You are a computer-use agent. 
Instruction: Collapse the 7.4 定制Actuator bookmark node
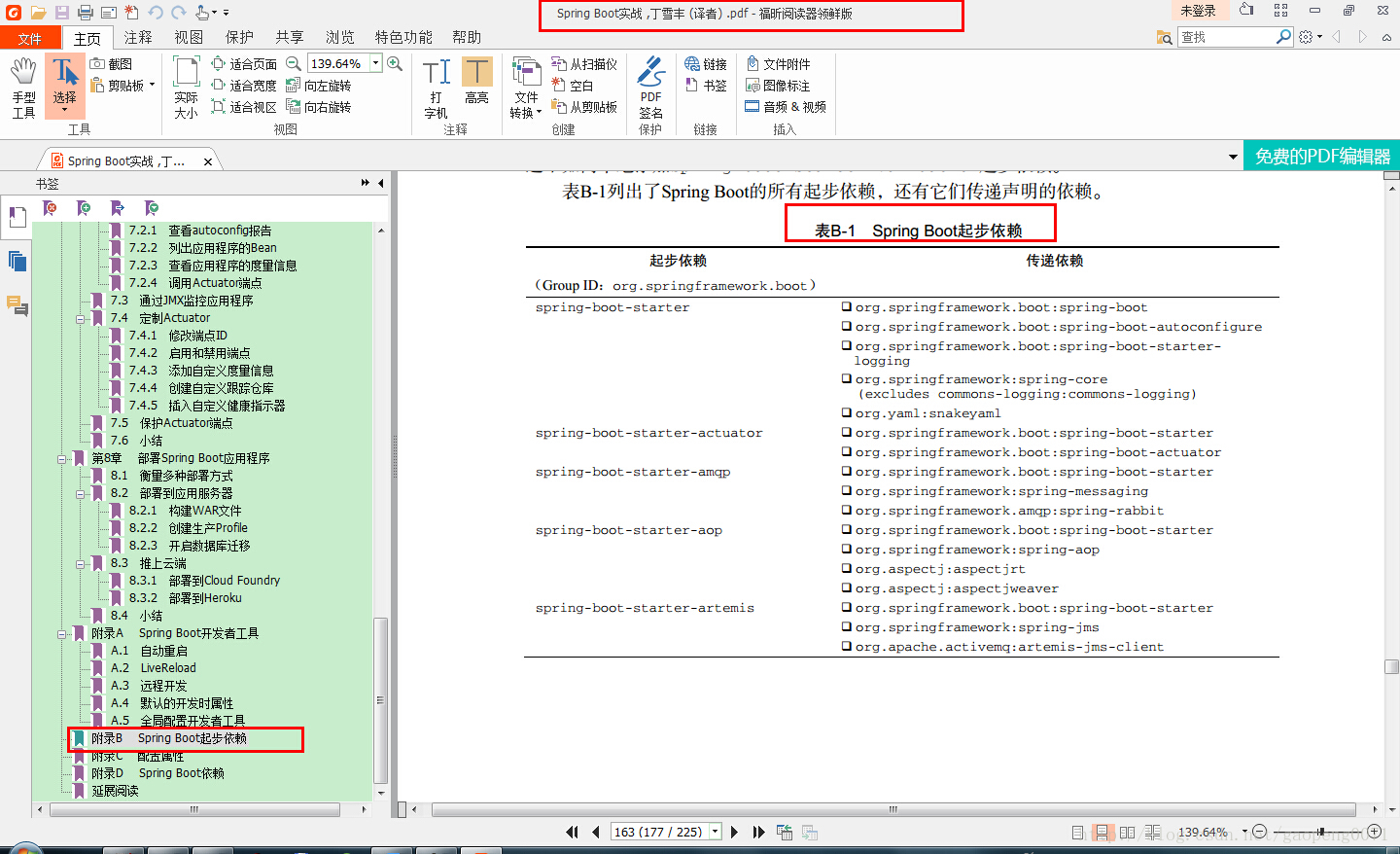tap(81, 318)
